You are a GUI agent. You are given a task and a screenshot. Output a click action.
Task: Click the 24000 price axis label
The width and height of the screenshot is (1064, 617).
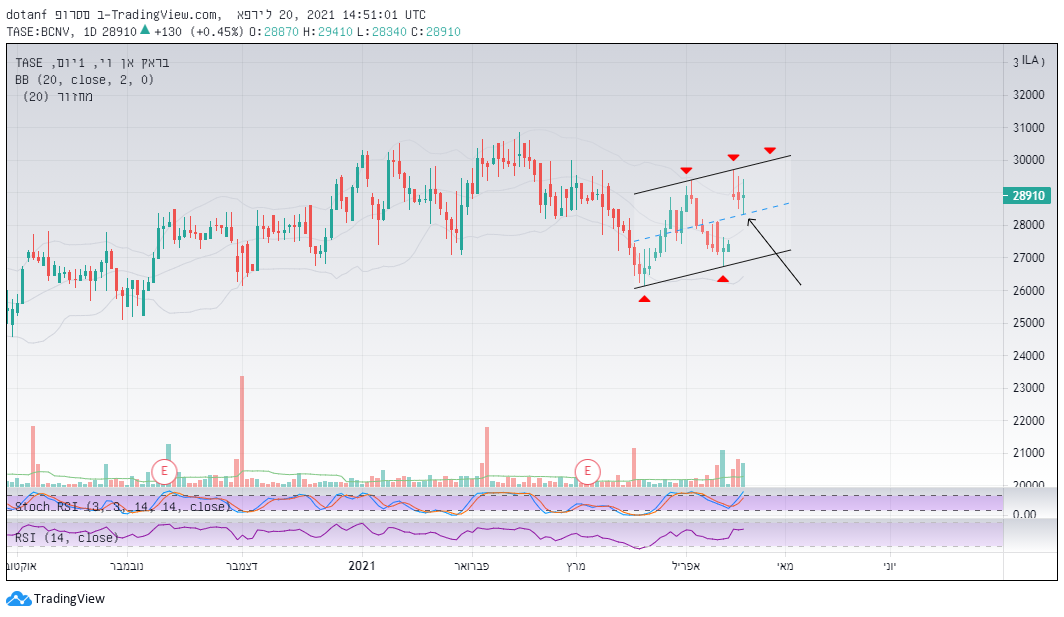(1029, 356)
